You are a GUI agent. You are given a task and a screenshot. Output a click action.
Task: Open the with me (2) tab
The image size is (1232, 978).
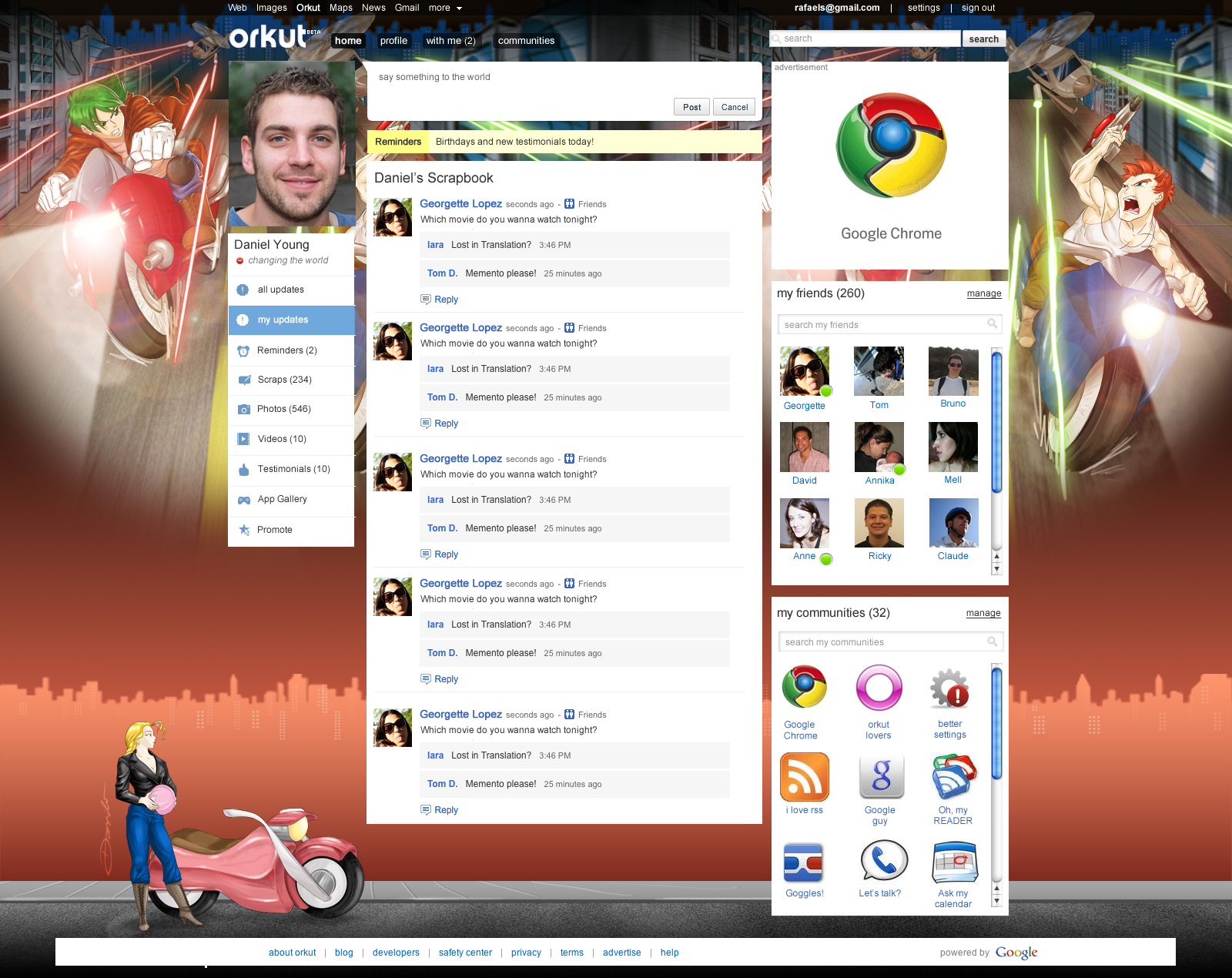450,41
